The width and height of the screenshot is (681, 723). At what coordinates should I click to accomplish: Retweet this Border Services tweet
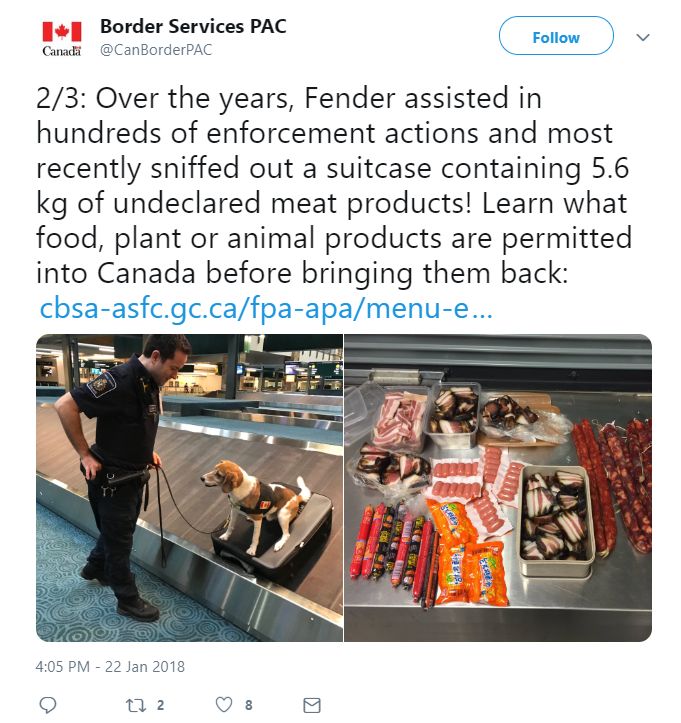pos(136,705)
